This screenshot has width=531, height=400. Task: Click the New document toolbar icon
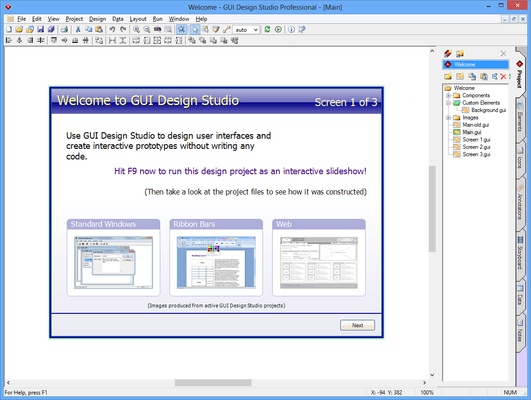(x=9, y=29)
